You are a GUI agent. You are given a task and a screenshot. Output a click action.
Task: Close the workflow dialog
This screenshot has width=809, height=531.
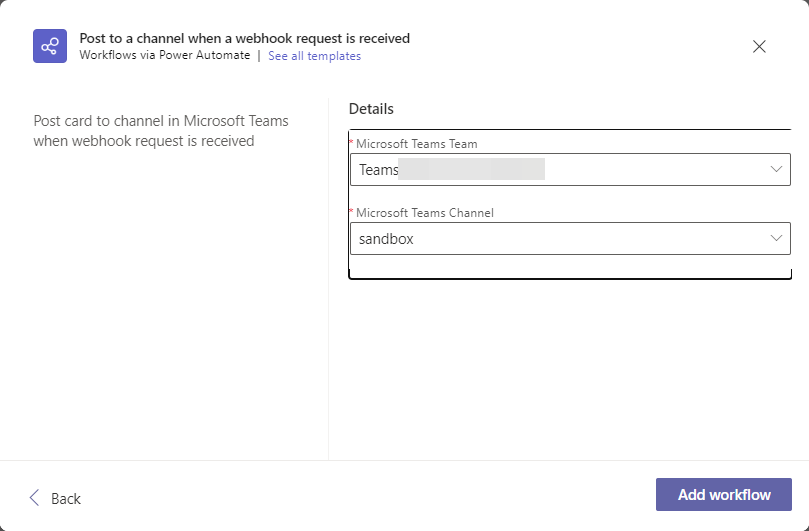coord(759,46)
